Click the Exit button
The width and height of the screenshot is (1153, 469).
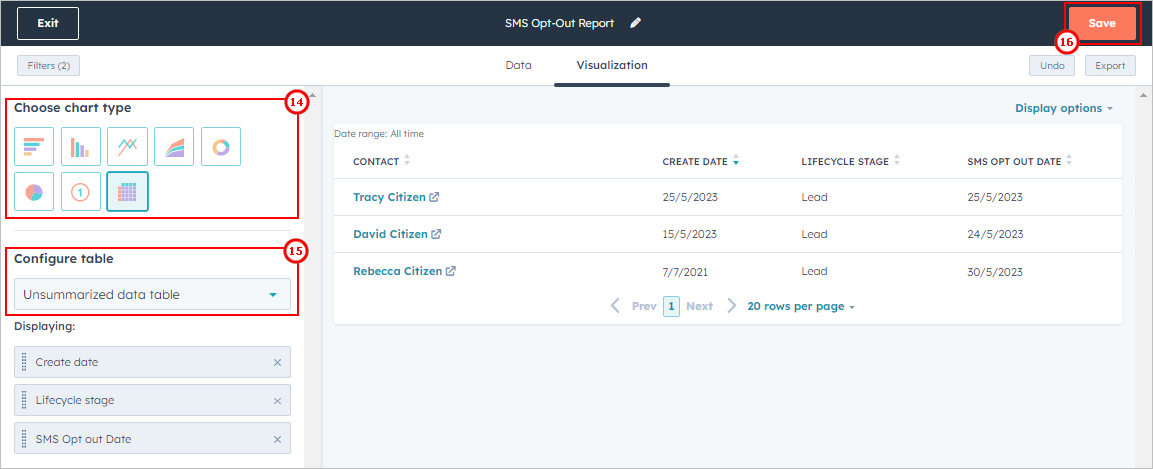tap(48, 23)
